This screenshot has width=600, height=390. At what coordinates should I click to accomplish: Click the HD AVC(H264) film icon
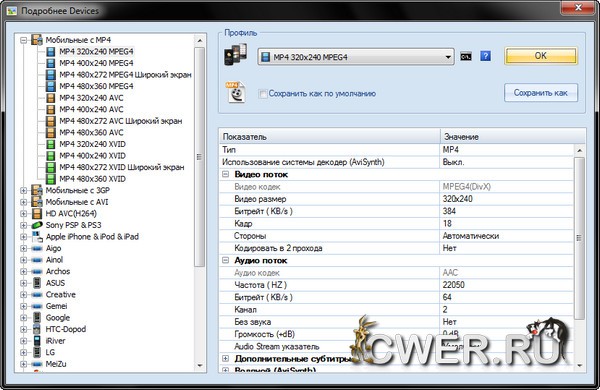pos(37,213)
